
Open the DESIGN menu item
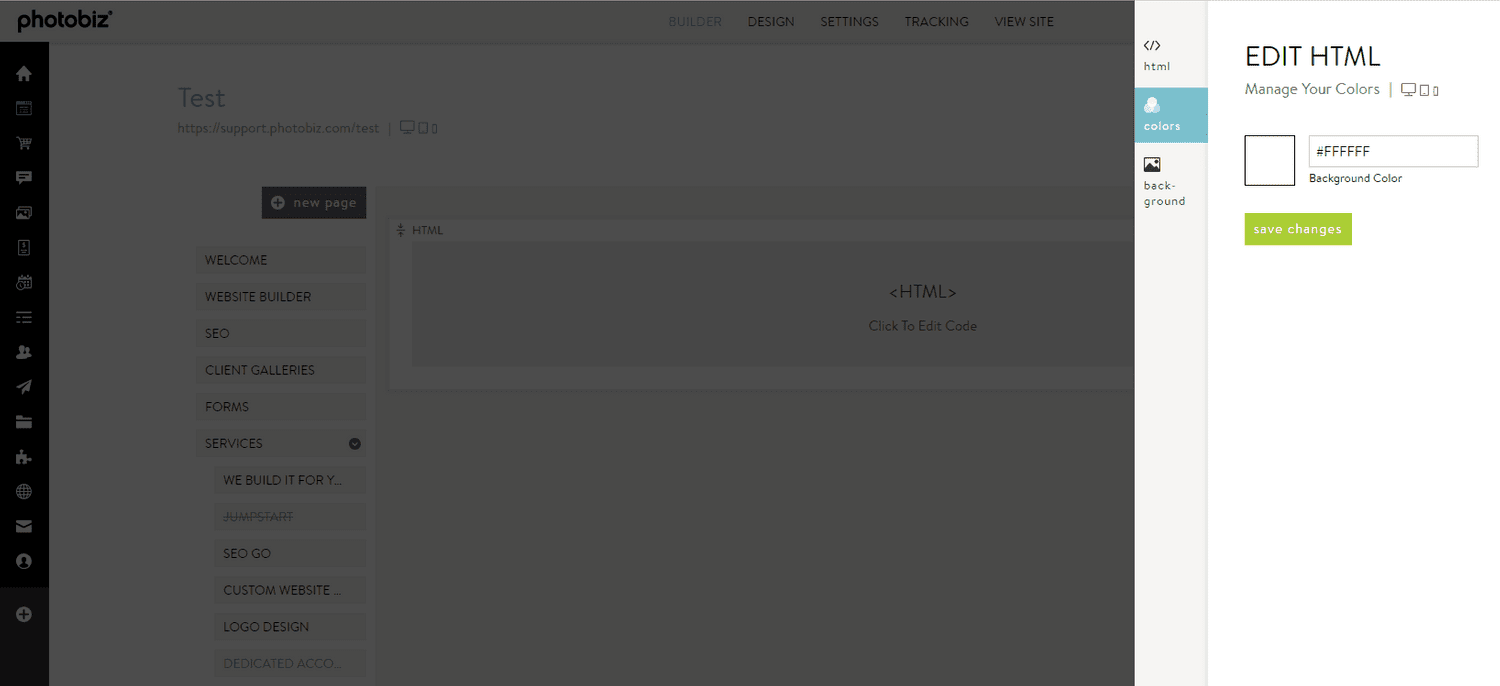770,21
